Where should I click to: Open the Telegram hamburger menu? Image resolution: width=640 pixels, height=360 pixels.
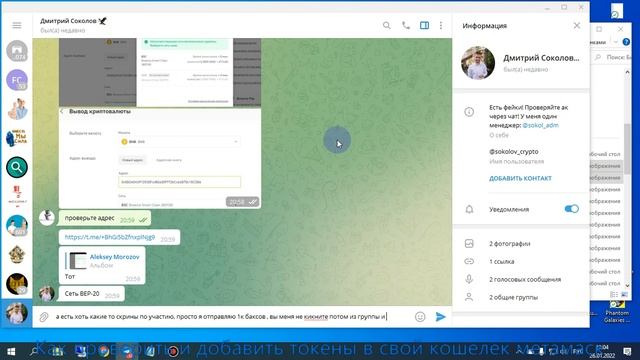coord(17,25)
